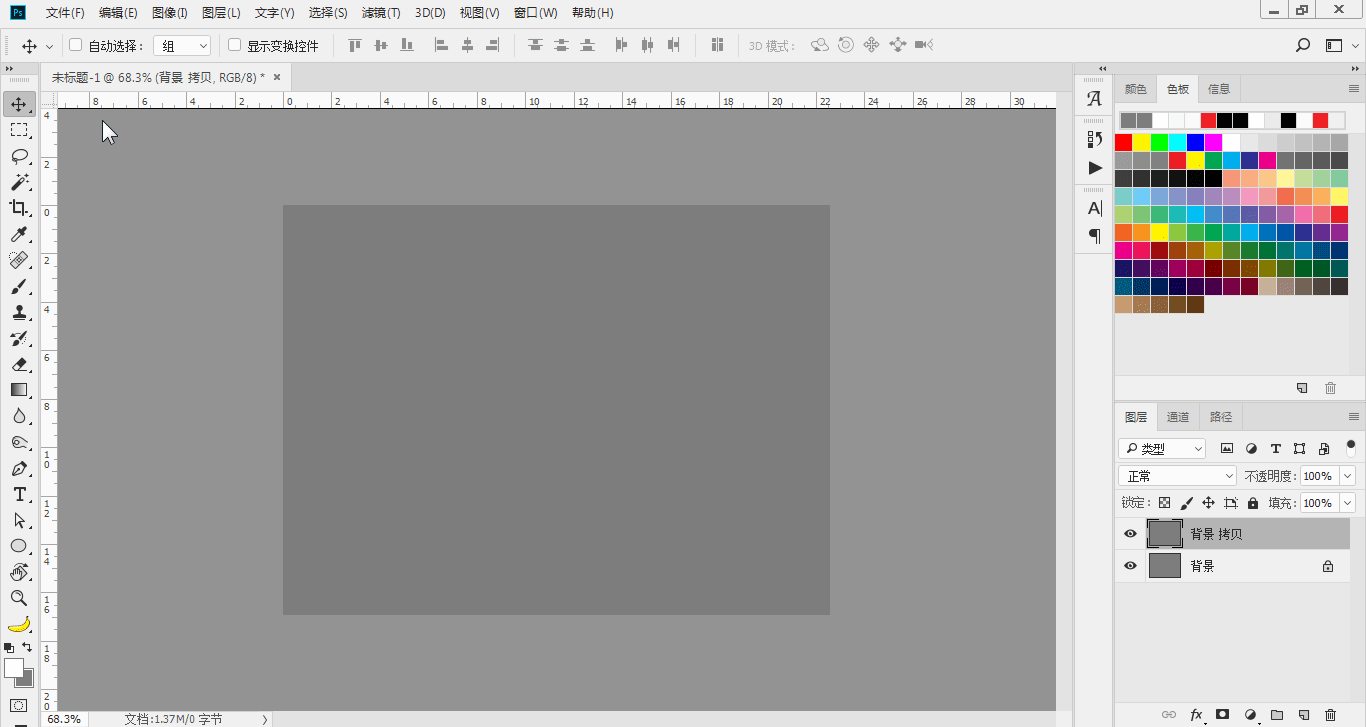Screen dimensions: 1366x727
Task: Hide the 背景 拷贝 layer
Action: [1130, 534]
